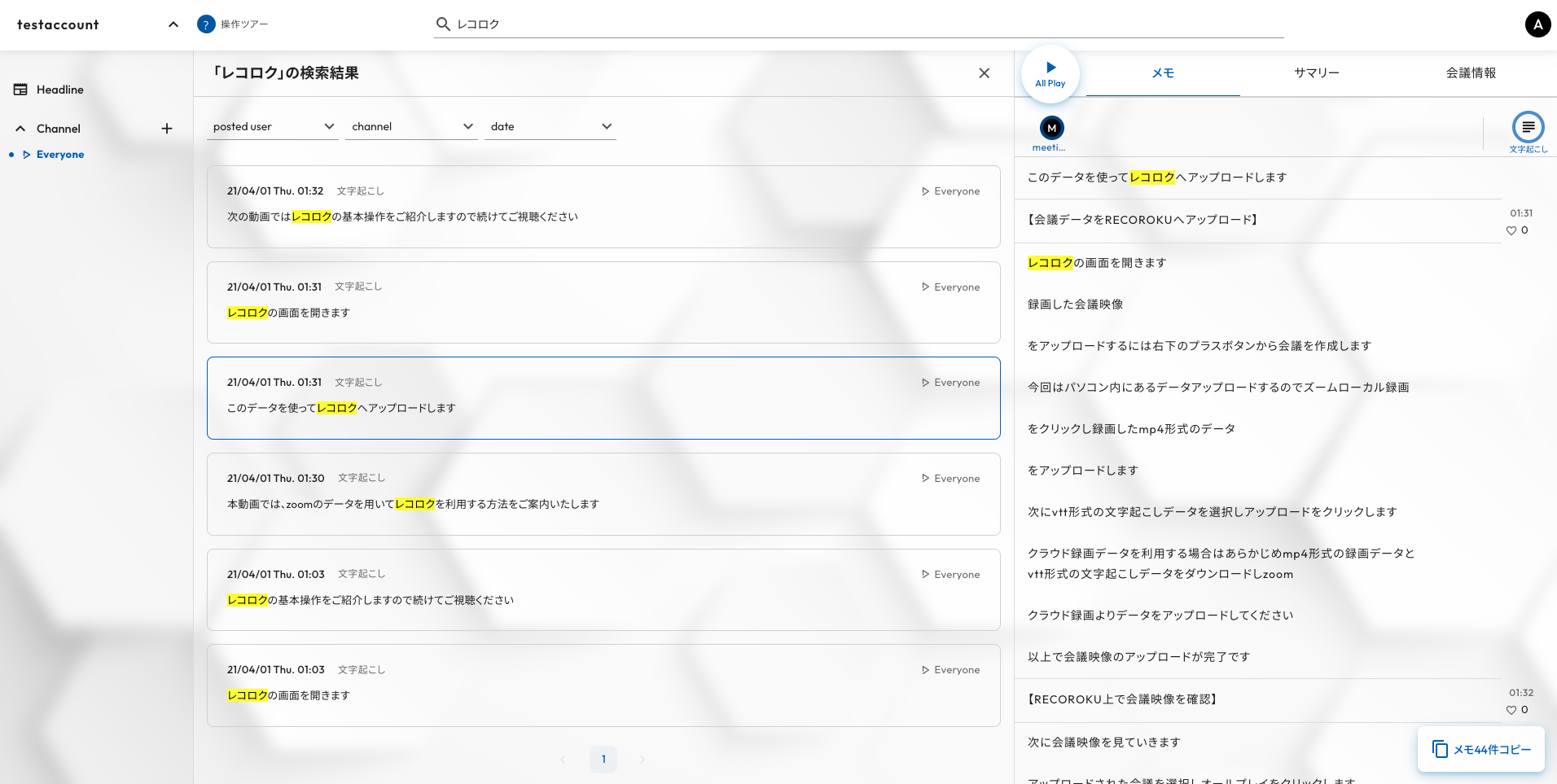Click Everyone link on the 01:32 result
This screenshot has height=784, width=1557.
[951, 191]
